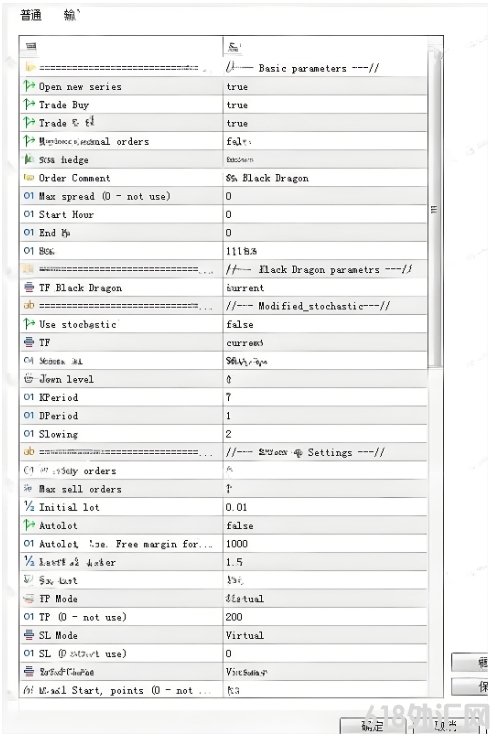Viewport: 497px width, 741px height.
Task: Select the SL Mode label
Action: tap(58, 635)
